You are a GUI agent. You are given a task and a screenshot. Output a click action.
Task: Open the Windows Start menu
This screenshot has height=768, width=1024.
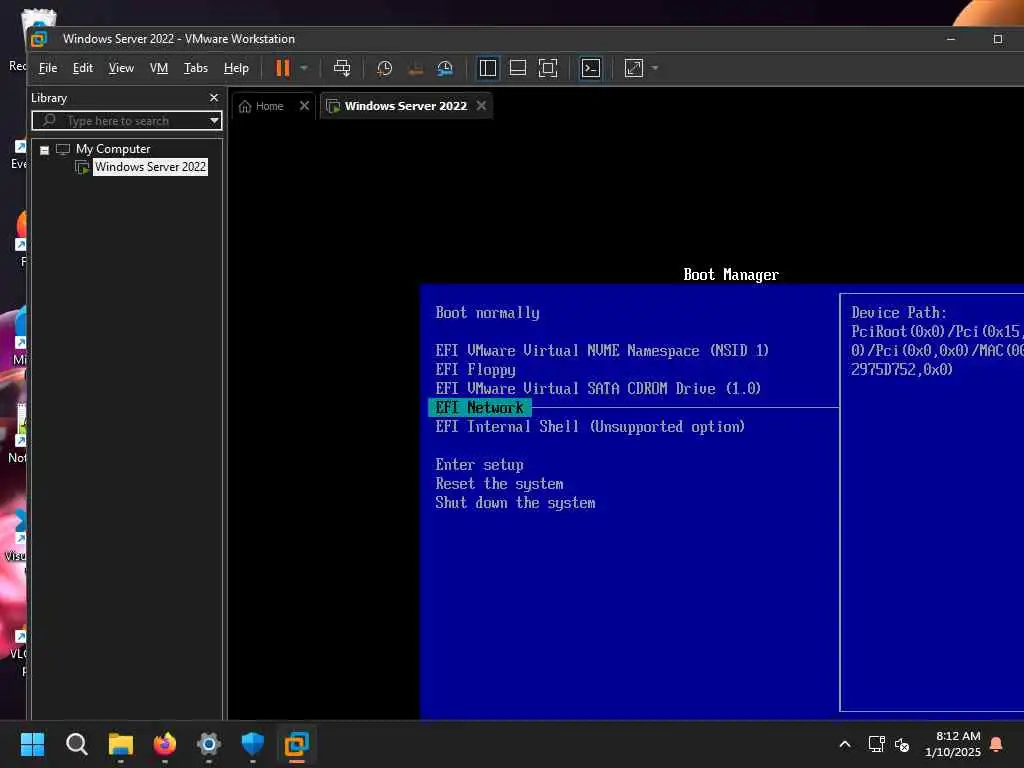32,744
